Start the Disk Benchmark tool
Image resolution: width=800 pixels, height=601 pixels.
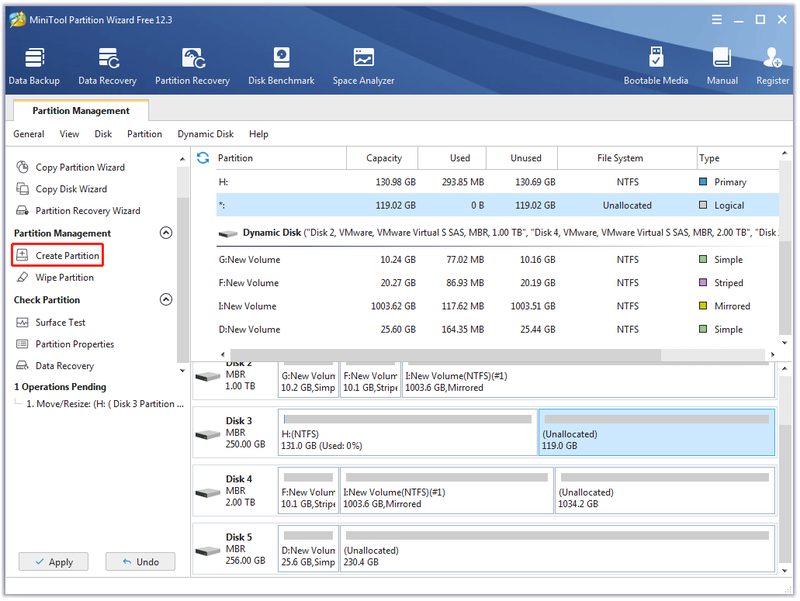click(x=281, y=66)
